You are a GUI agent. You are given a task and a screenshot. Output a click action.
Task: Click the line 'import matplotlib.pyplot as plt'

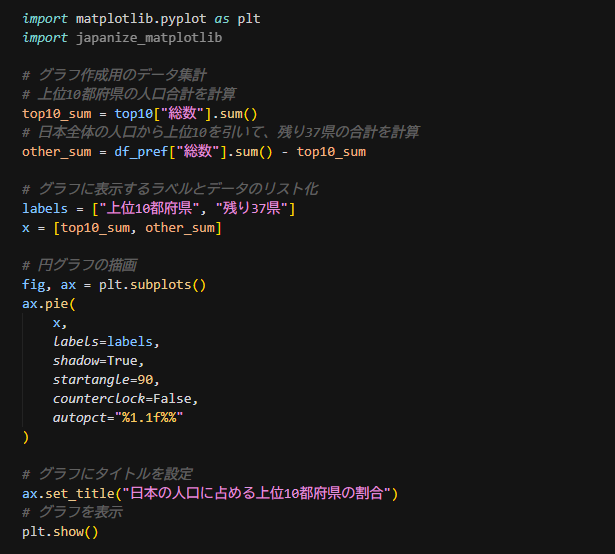(x=141, y=19)
